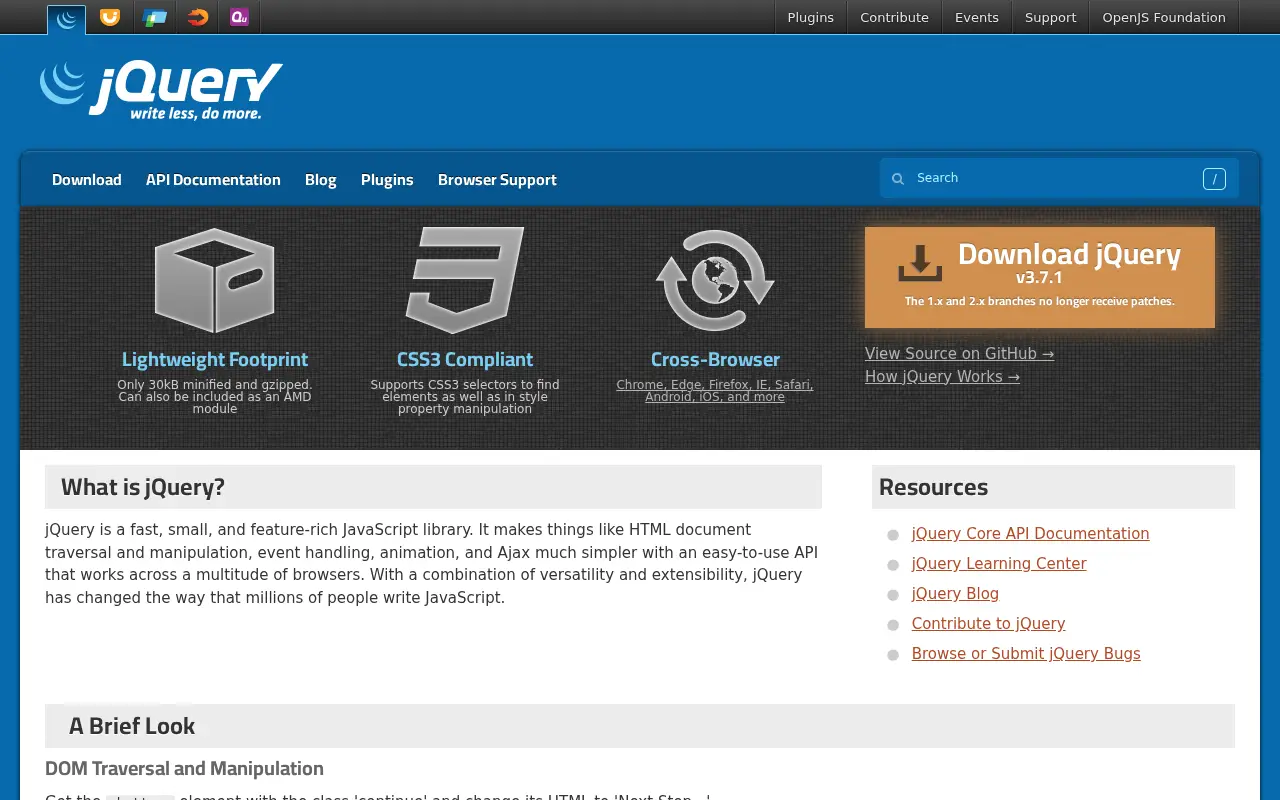1280x800 pixels.
Task: Click the Cross-Browser heading
Action: pos(715,359)
